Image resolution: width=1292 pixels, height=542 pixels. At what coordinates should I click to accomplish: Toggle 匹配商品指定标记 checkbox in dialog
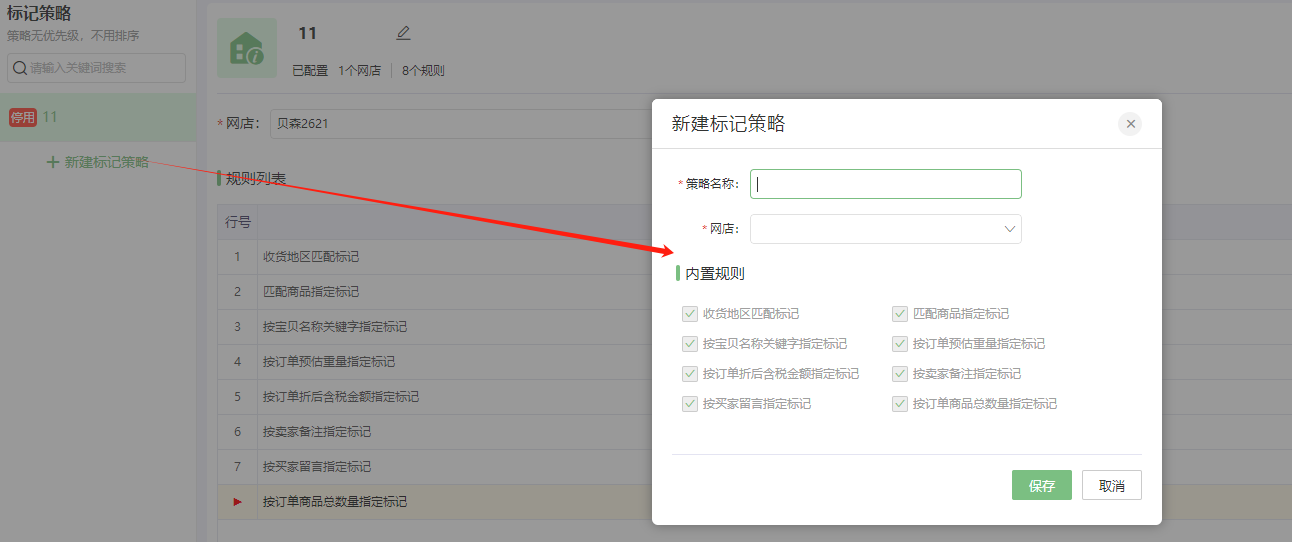pos(899,314)
